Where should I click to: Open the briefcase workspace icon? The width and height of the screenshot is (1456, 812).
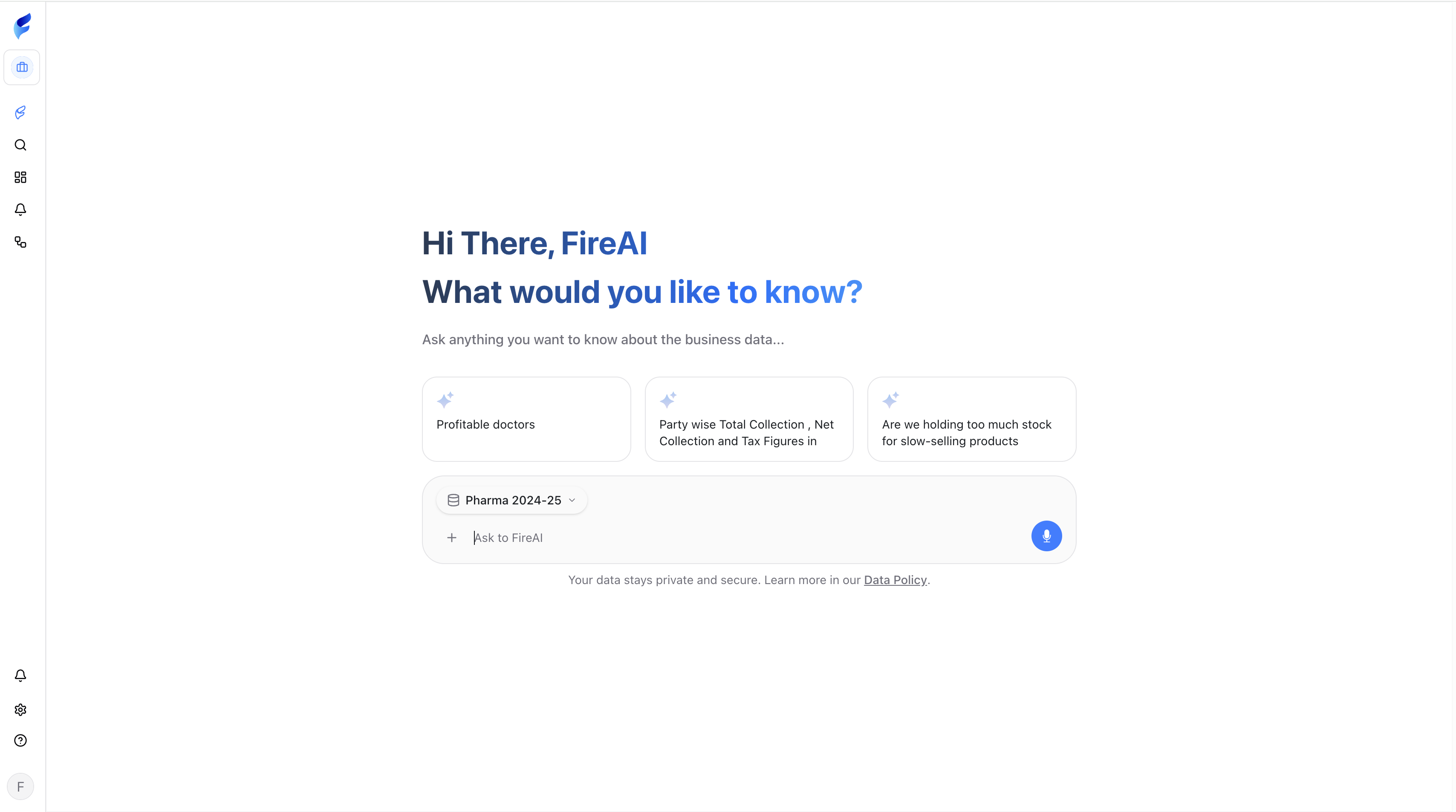[x=22, y=67]
